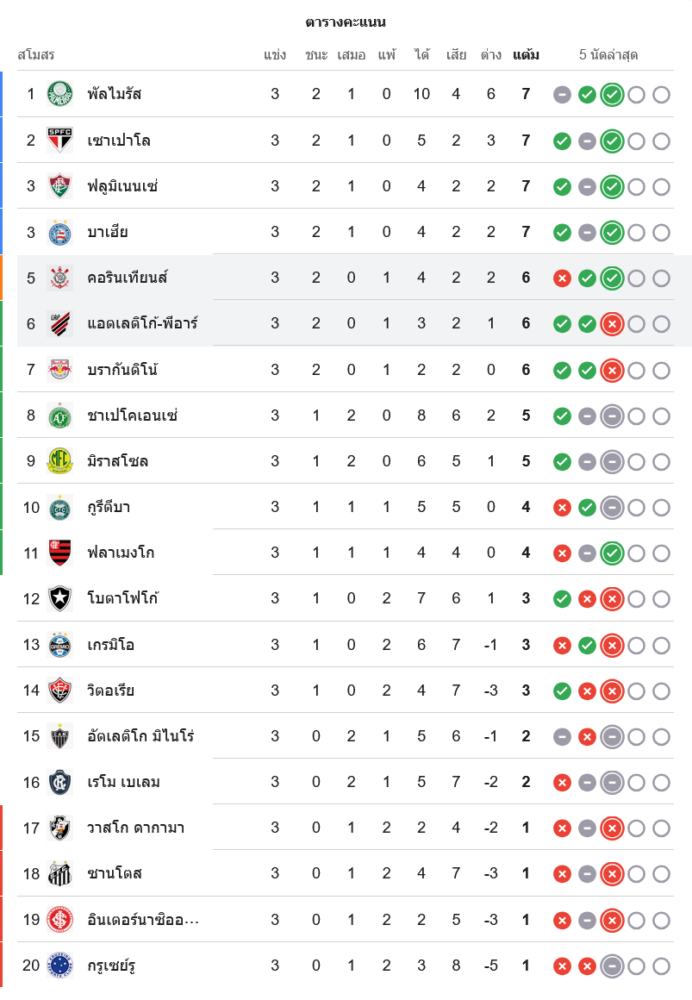Open the Santos club crest
Viewport: 692px width, 1000px height.
pyautogui.click(x=60, y=874)
